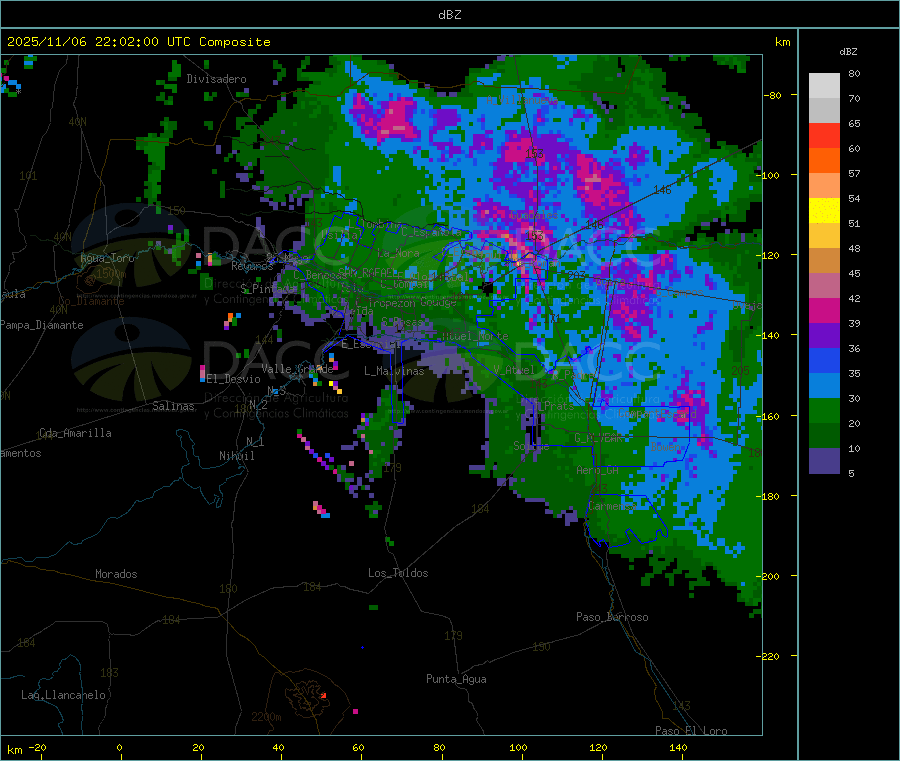900x761 pixels.
Task: Click the -200 km right axis tick label
Action: pos(770,576)
